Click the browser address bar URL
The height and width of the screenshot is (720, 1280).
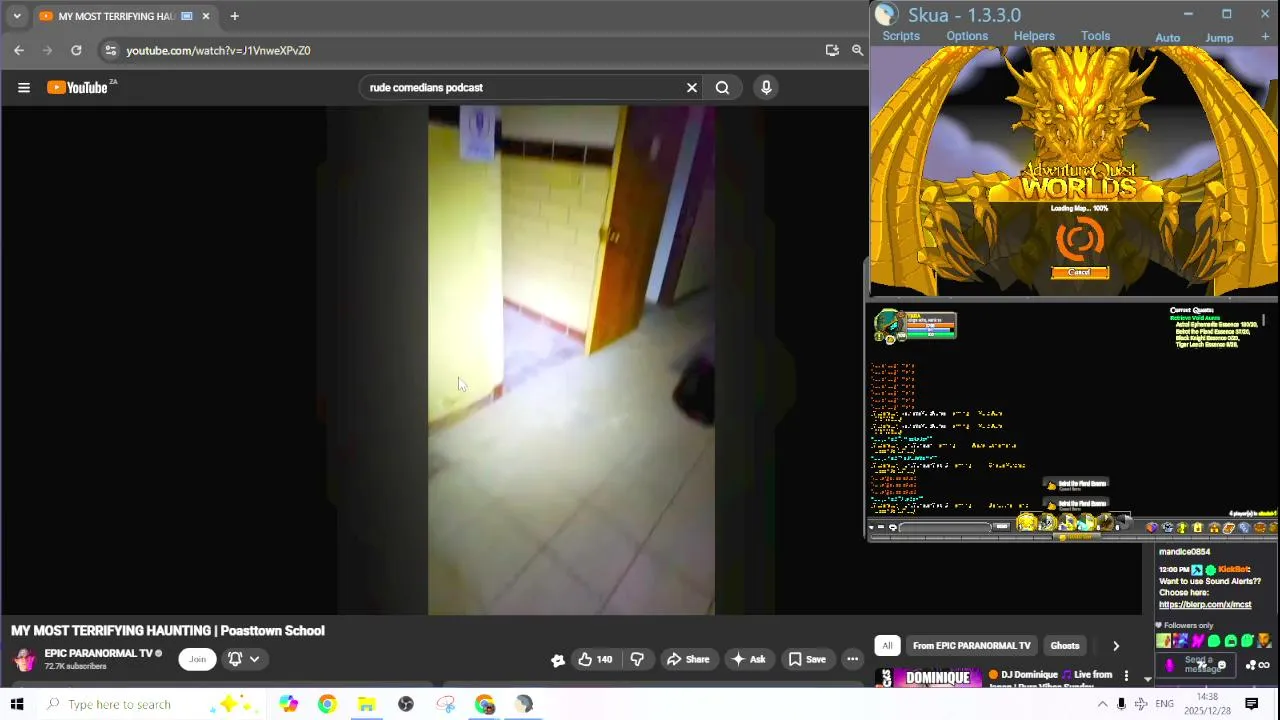tap(218, 50)
